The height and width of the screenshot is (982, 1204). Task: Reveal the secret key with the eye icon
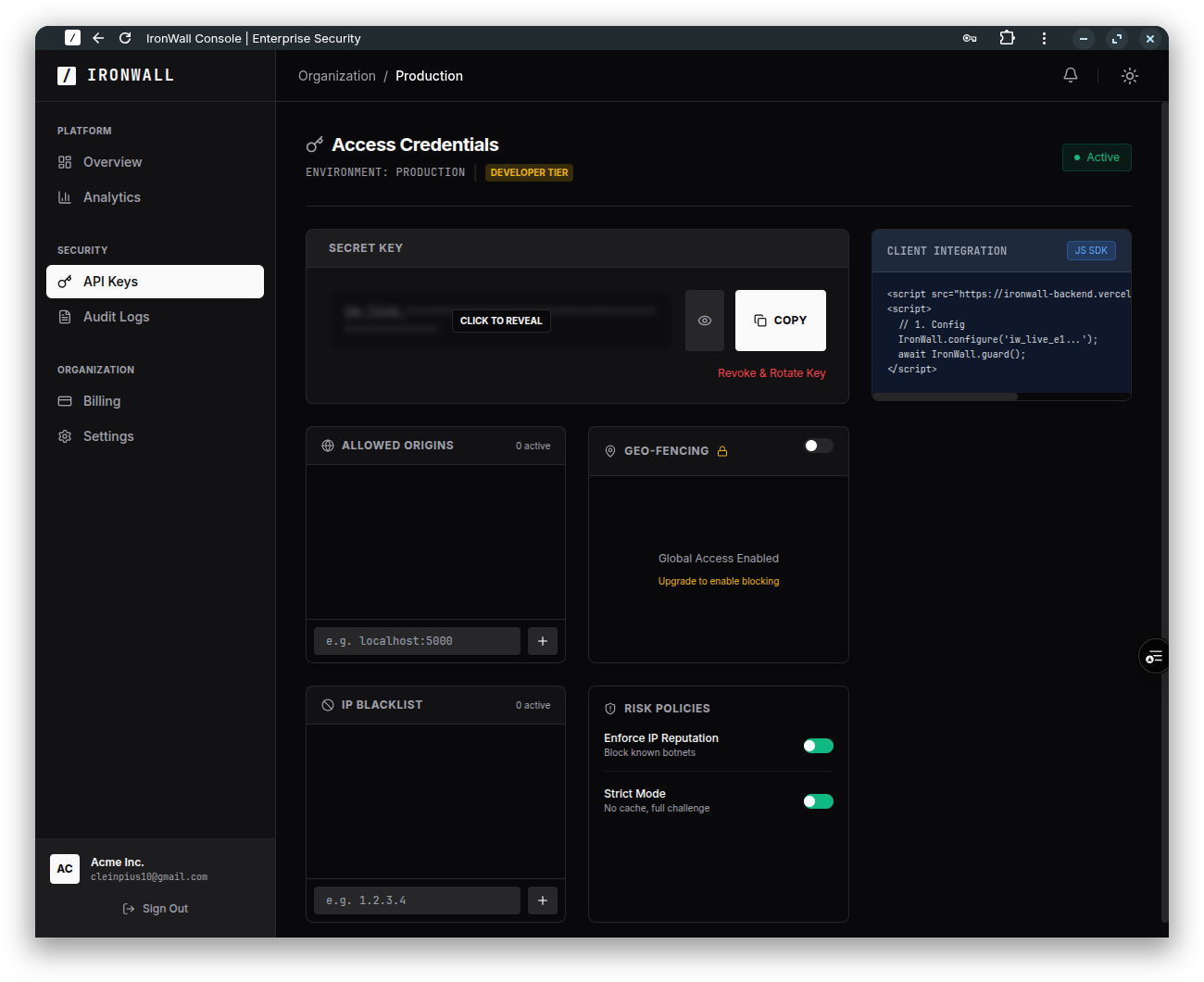coord(705,320)
